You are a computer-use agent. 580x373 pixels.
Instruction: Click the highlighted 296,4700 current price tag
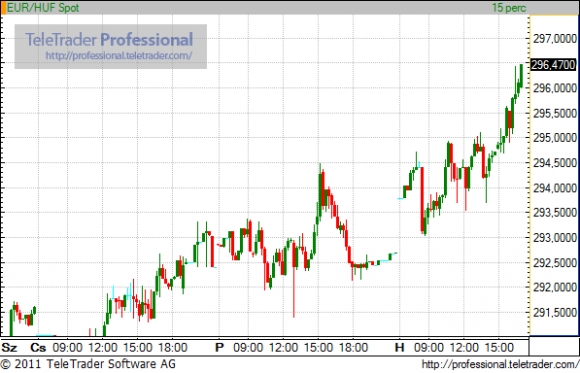(x=553, y=65)
